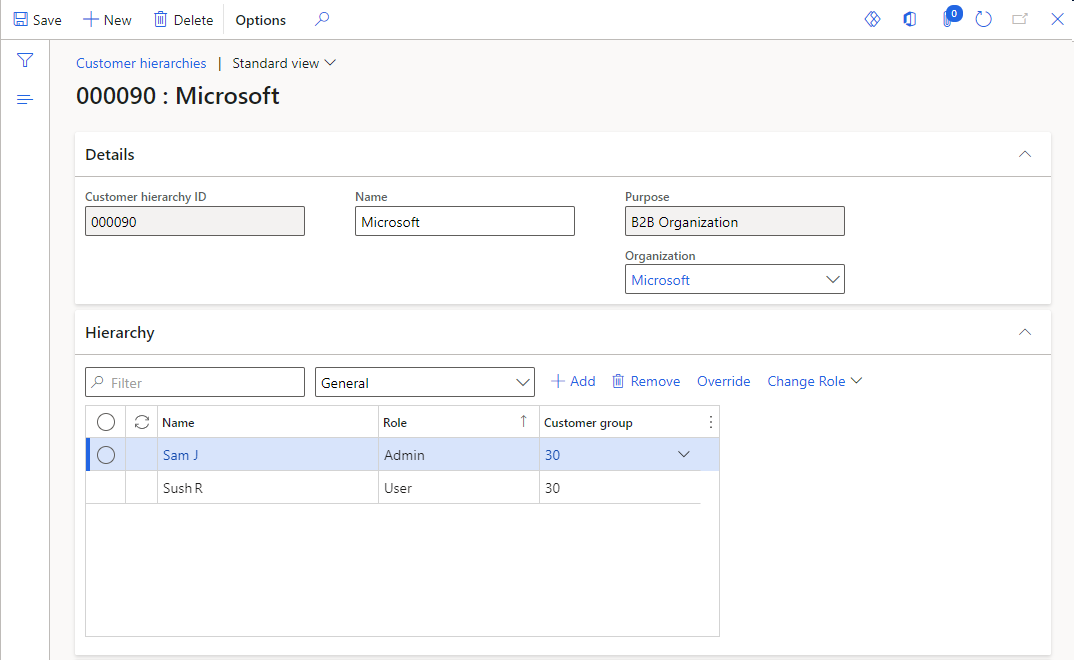Open form in new window icon
This screenshot has height=660, width=1075.
[x=1020, y=19]
